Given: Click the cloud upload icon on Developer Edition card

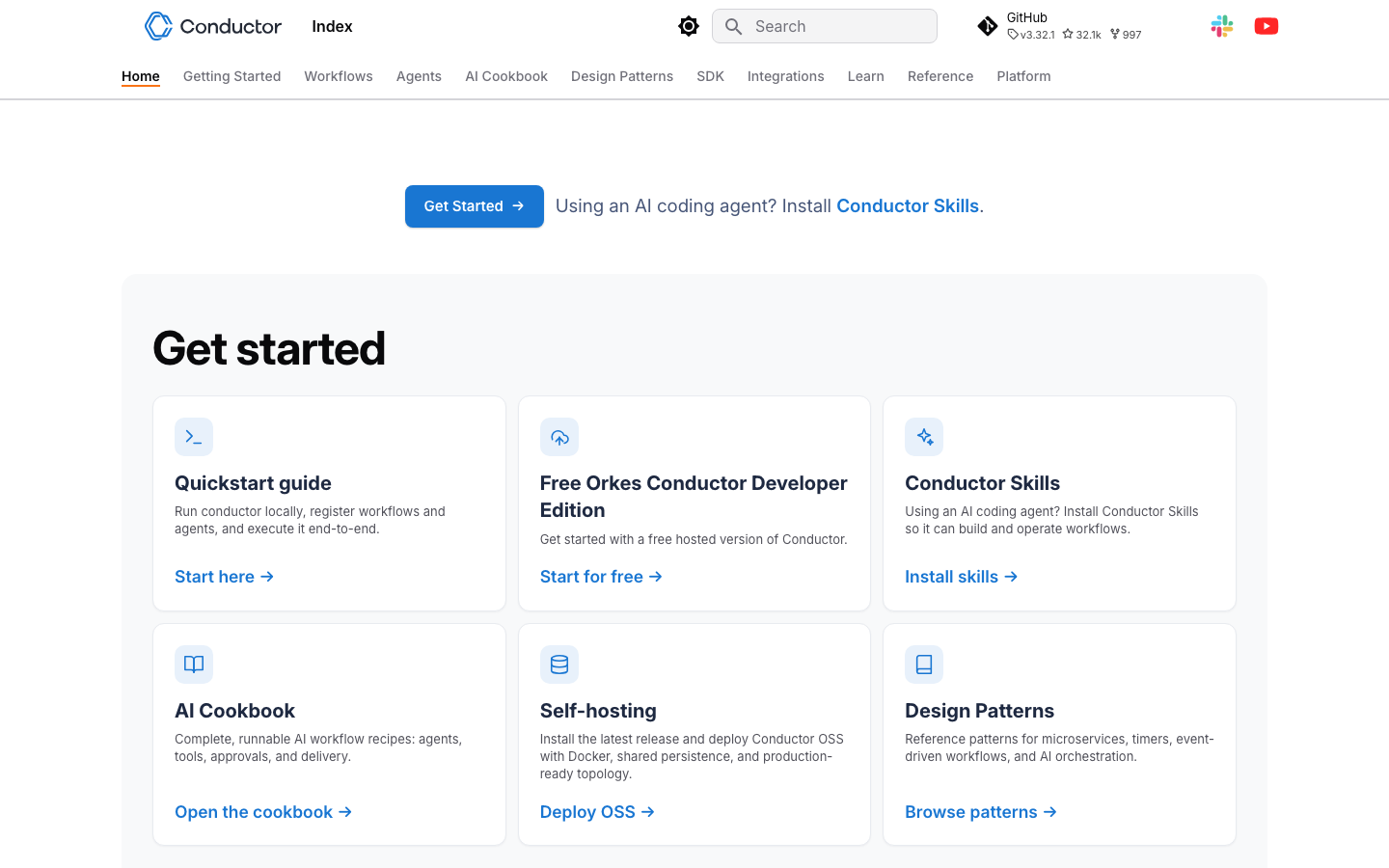Looking at the screenshot, I should [559, 437].
